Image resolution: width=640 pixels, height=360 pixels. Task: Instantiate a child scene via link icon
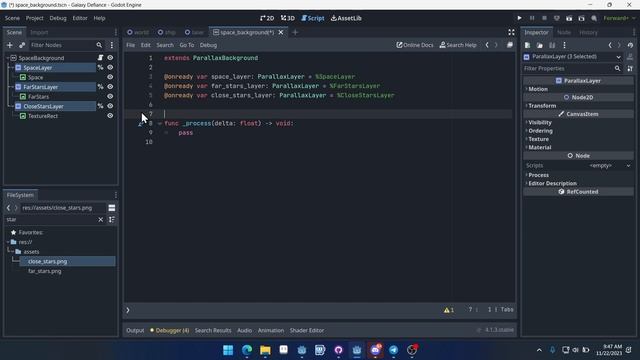tap(22, 45)
